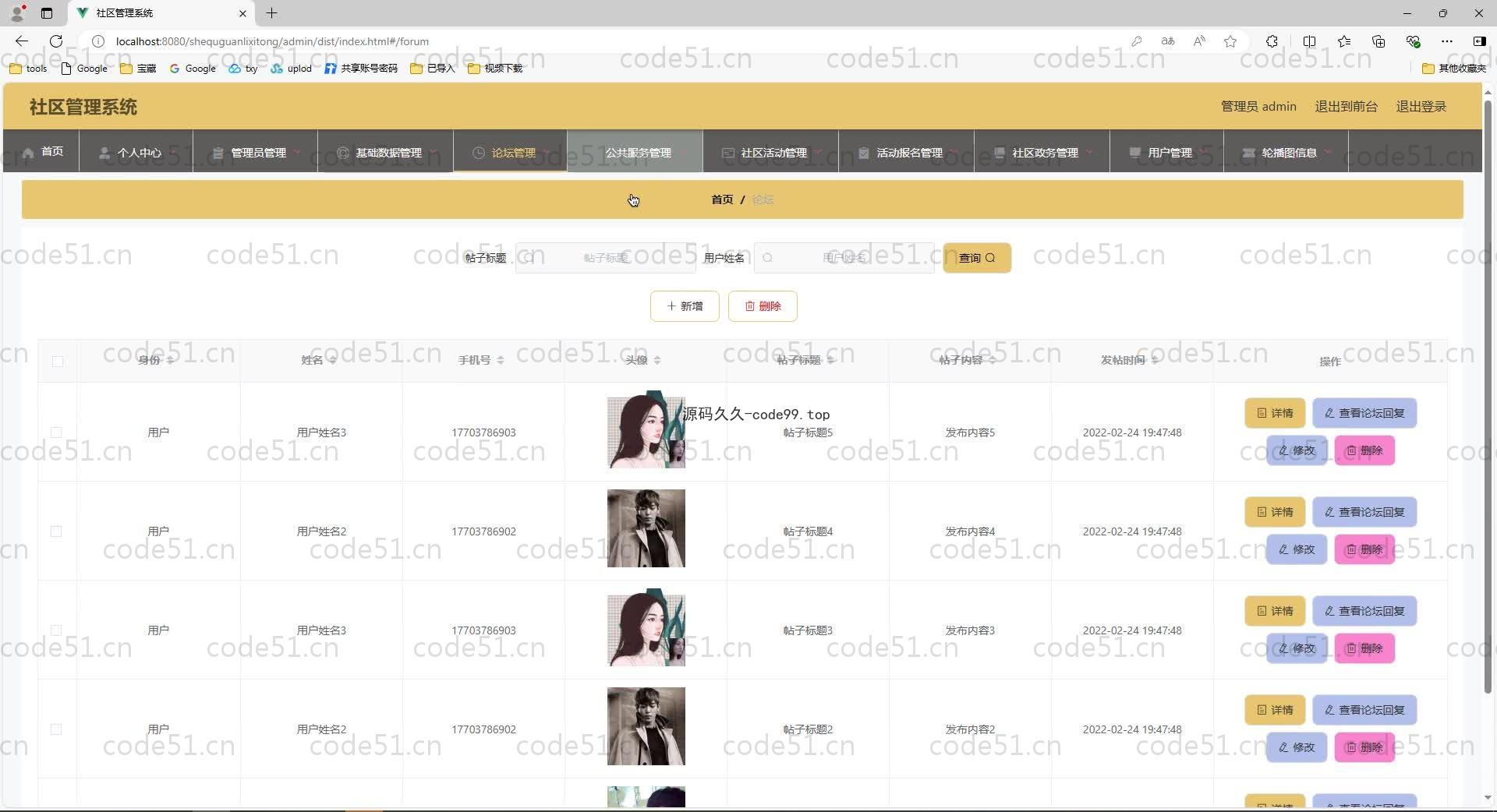Image resolution: width=1497 pixels, height=812 pixels.
Task: Open 个人中心 menu
Action: pos(136,152)
